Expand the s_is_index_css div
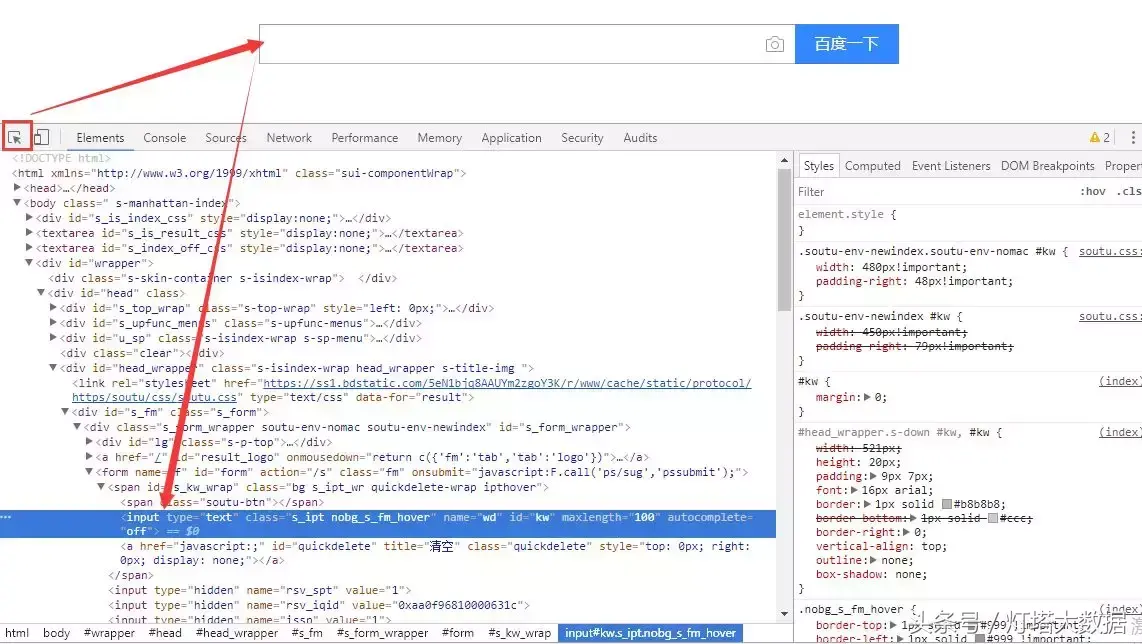Image resolution: width=1142 pixels, height=644 pixels. pos(29,218)
